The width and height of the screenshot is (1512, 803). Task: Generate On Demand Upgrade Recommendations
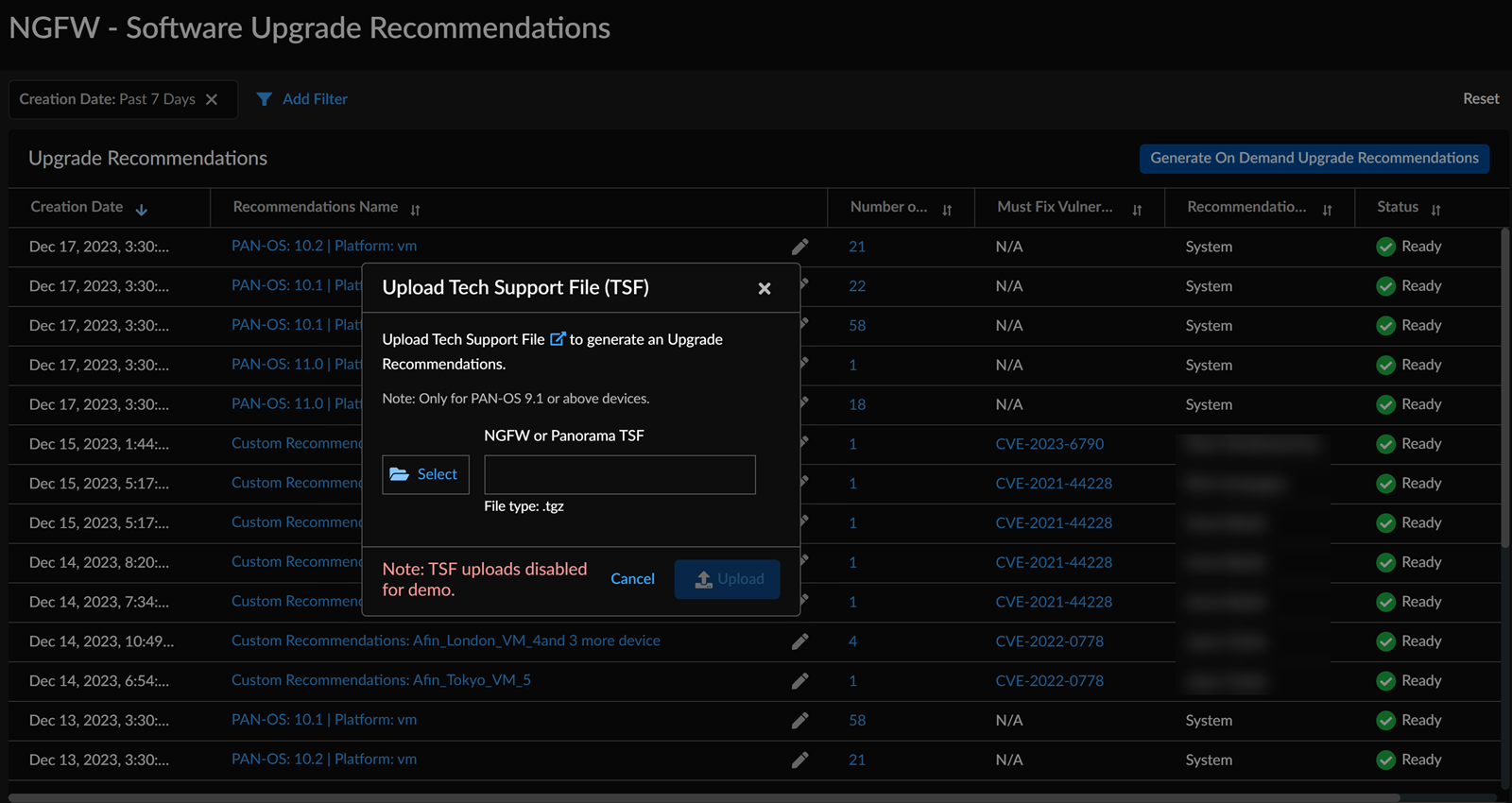pos(1314,158)
